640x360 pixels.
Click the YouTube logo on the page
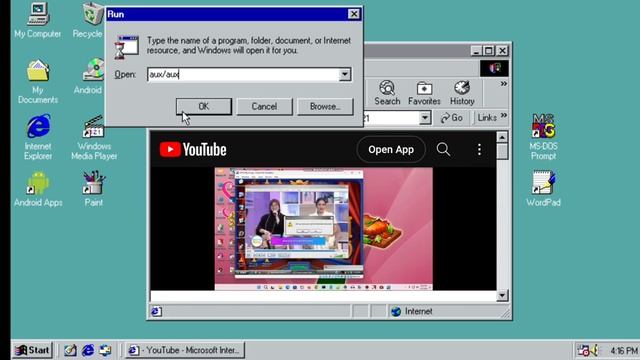tap(193, 149)
